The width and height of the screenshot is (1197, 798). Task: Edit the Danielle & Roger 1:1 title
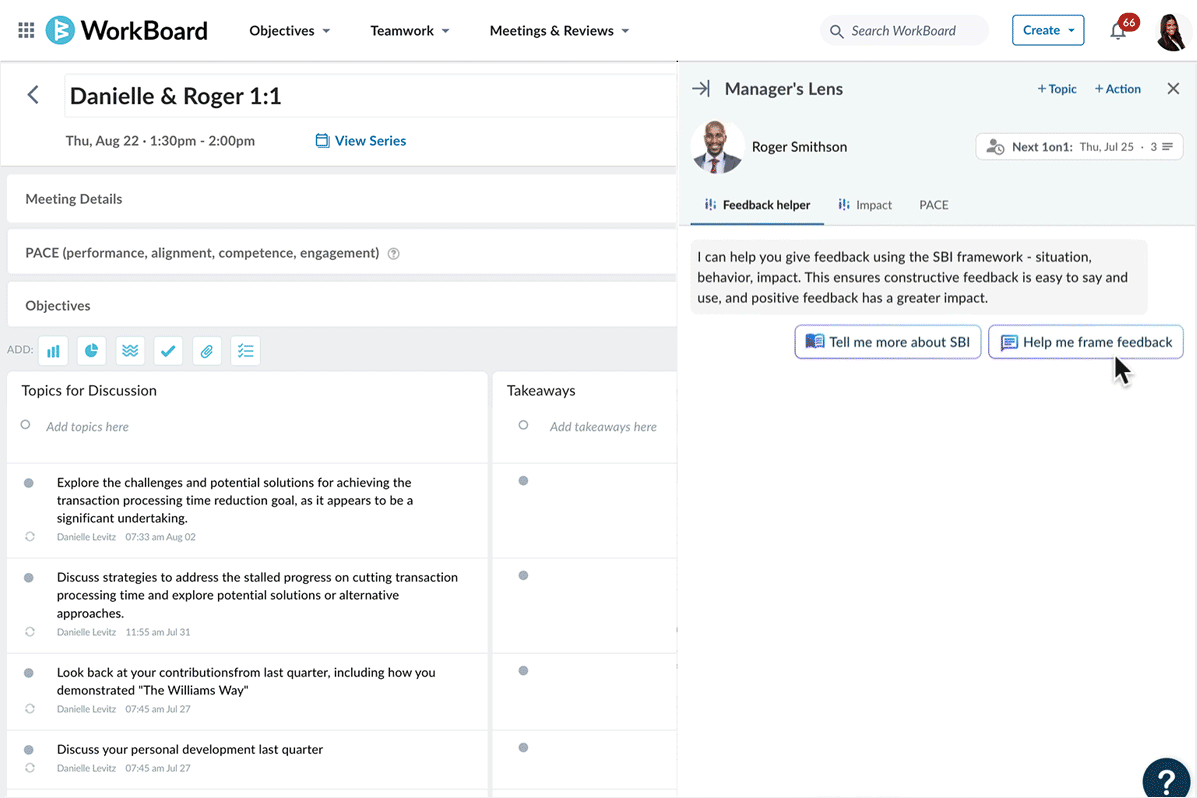coord(370,96)
